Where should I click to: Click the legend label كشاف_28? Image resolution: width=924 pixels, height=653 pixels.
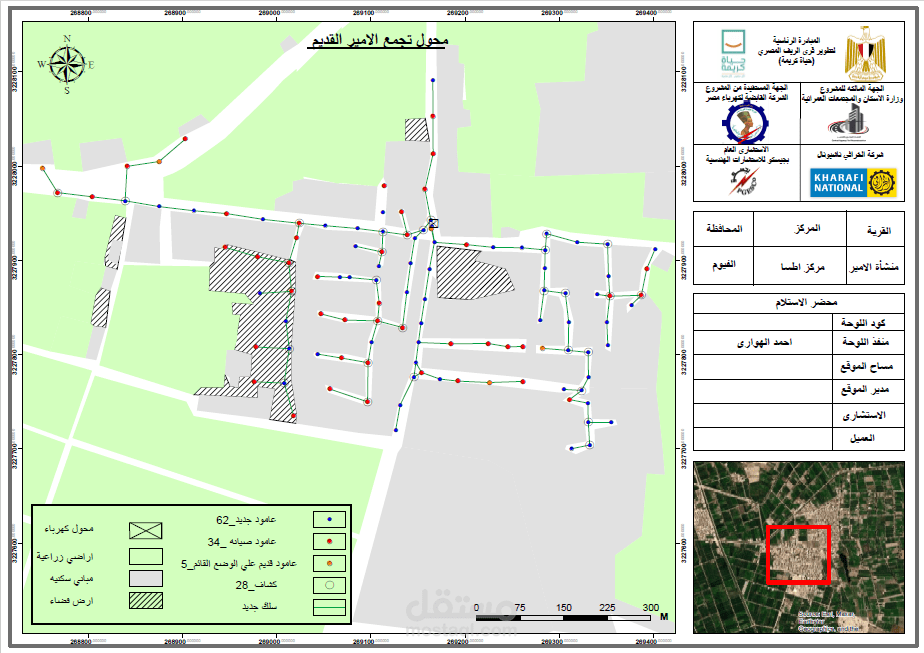pyautogui.click(x=256, y=585)
